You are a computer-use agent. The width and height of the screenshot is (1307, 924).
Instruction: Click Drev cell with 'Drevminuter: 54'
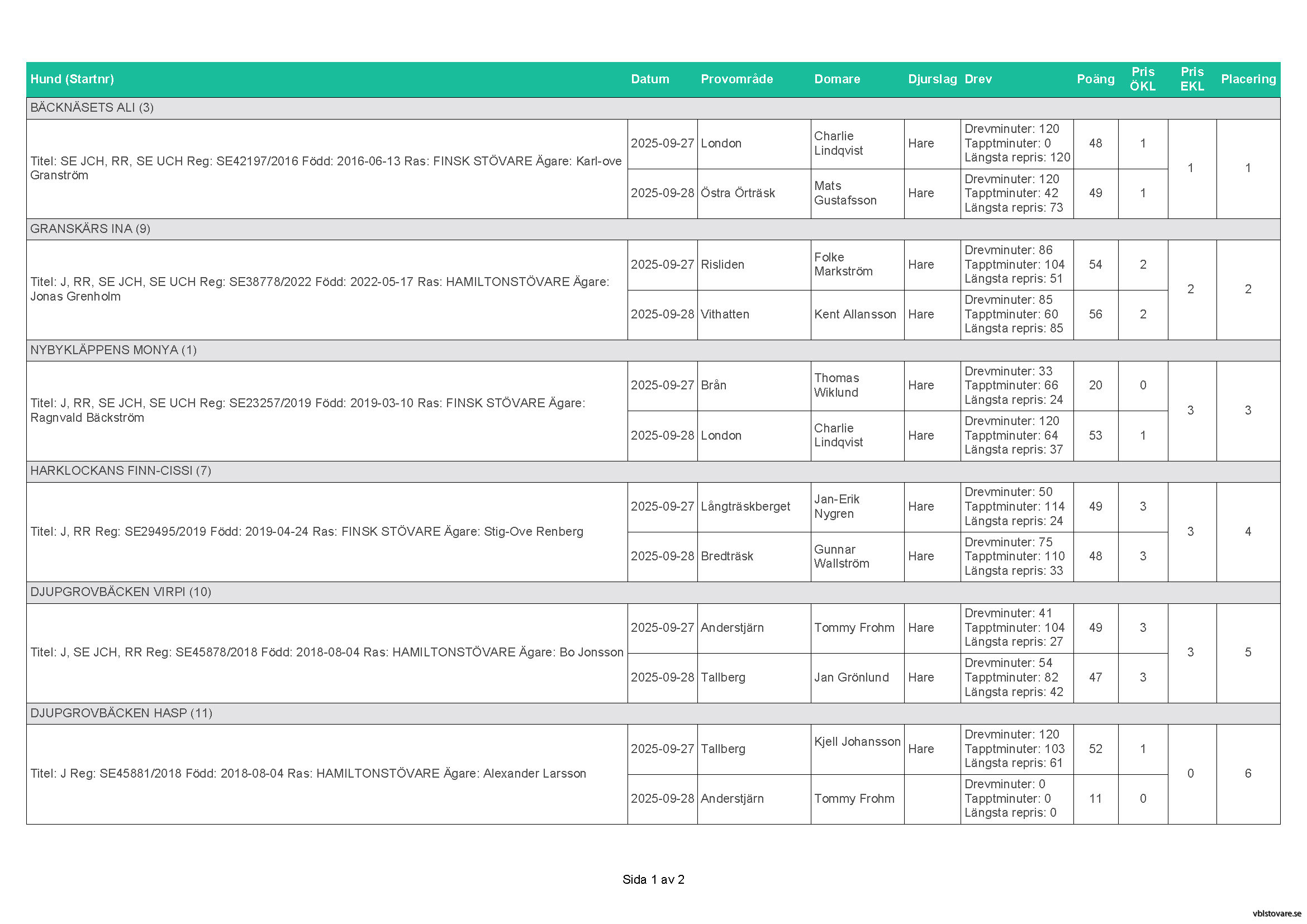1016,678
